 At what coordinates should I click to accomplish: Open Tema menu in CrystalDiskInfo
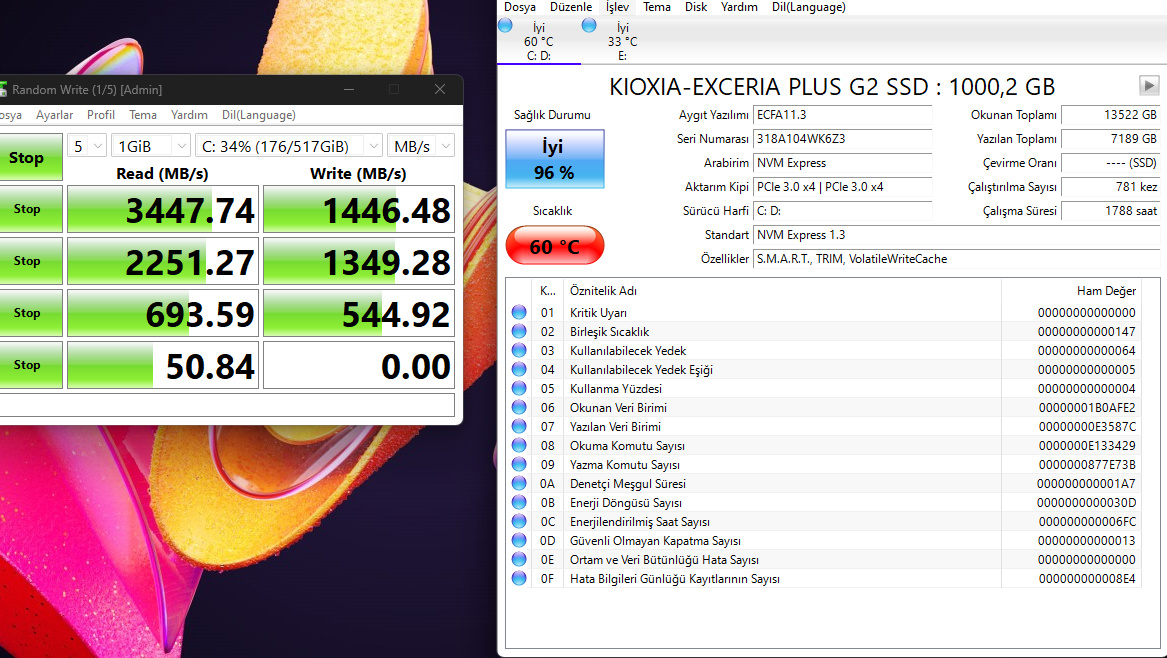click(656, 7)
